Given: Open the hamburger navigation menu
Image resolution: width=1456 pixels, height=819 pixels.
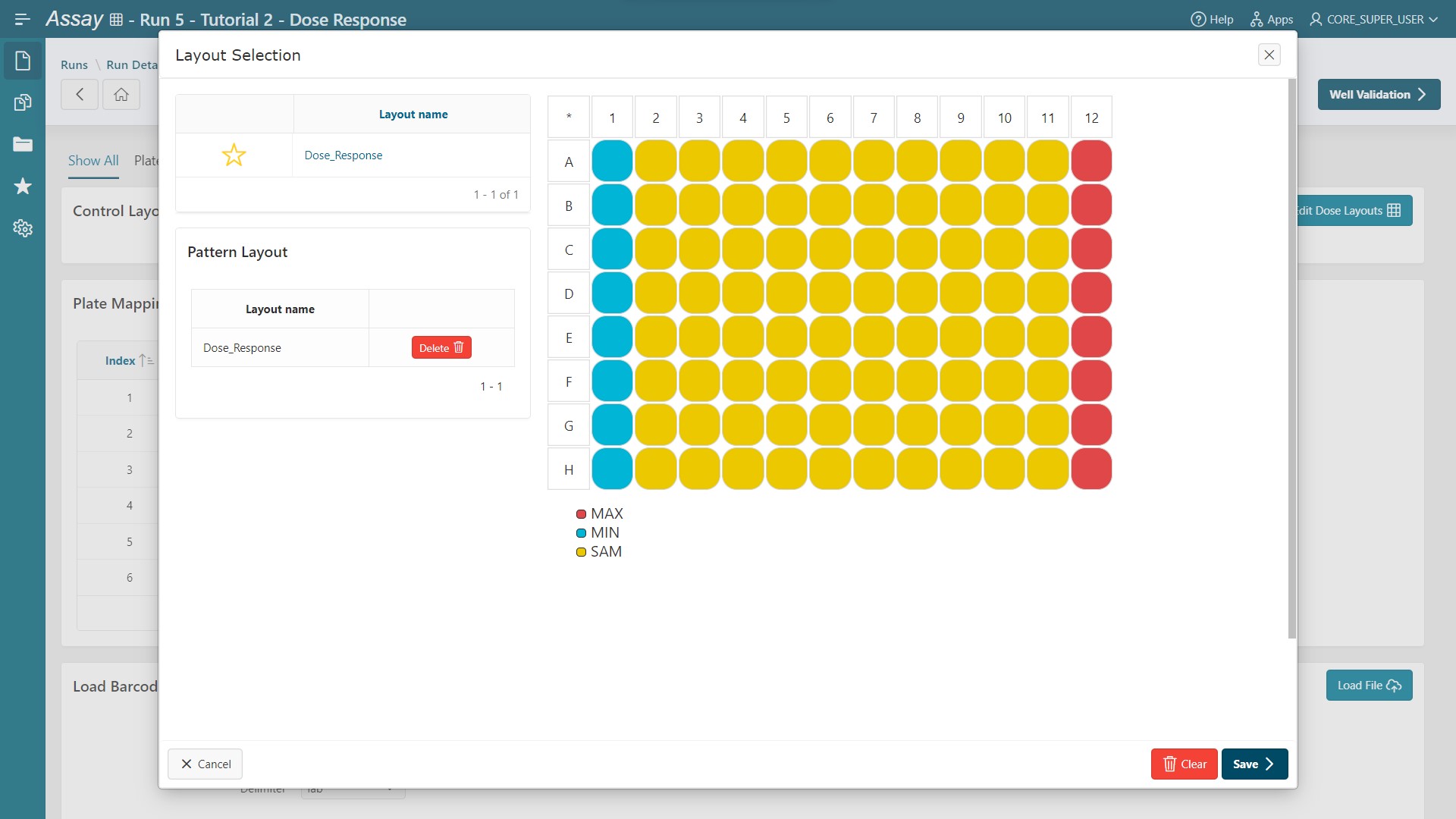Looking at the screenshot, I should [22, 19].
